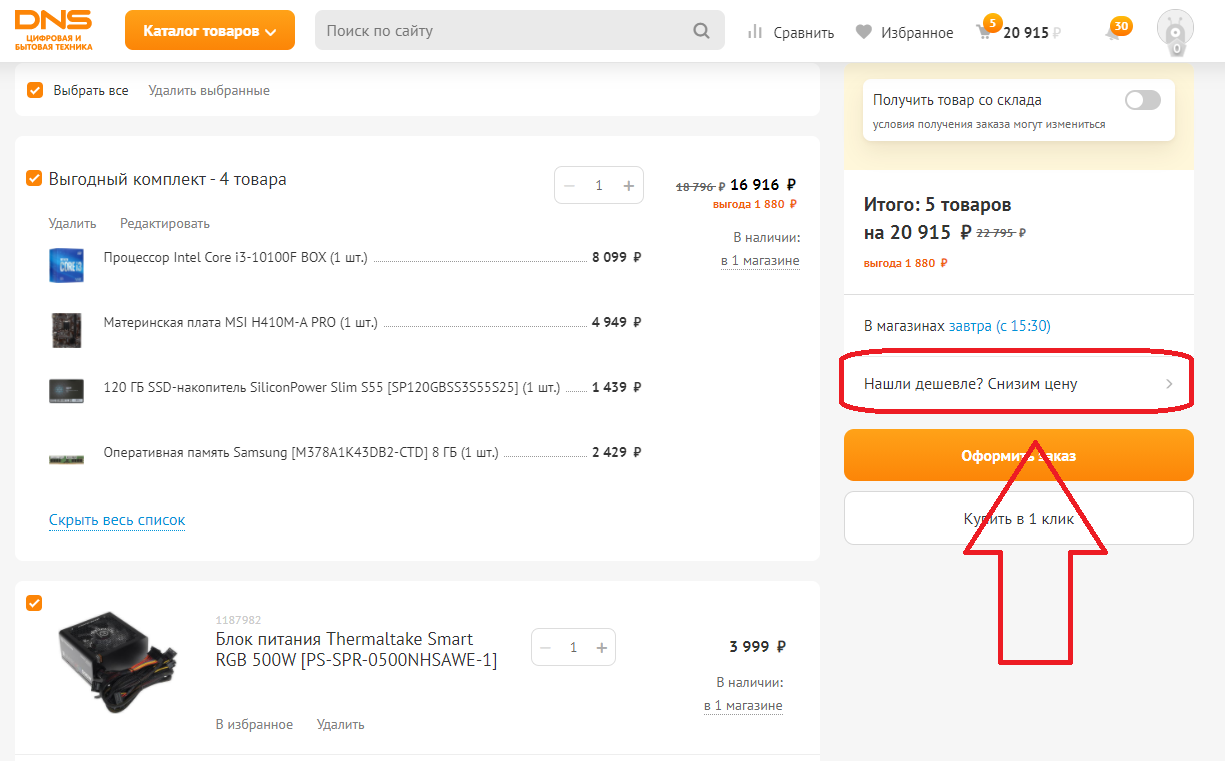The image size is (1225, 761).
Task: Open the notifications bell
Action: tap(1113, 32)
